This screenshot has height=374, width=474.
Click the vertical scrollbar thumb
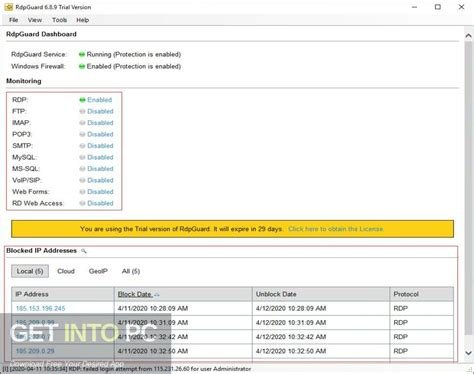coord(468,188)
